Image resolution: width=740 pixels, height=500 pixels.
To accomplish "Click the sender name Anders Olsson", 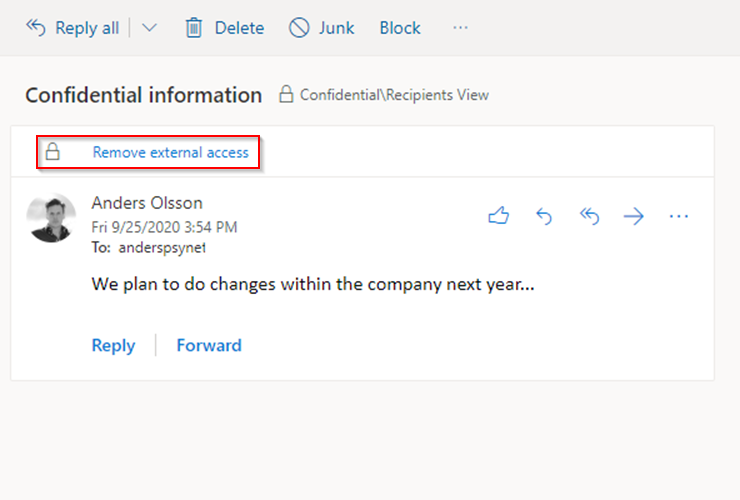I will pyautogui.click(x=146, y=203).
